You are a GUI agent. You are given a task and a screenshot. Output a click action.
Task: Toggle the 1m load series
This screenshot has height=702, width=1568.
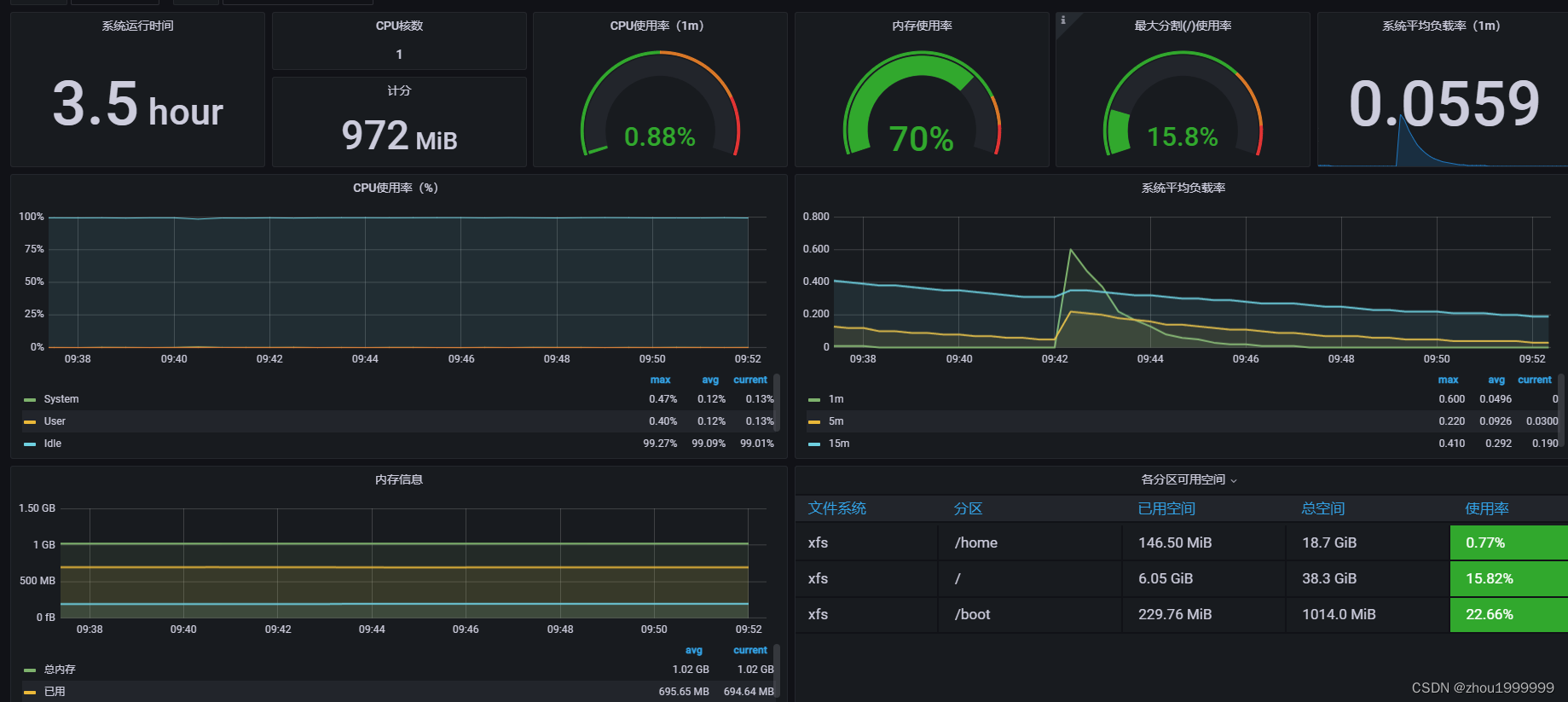point(836,399)
